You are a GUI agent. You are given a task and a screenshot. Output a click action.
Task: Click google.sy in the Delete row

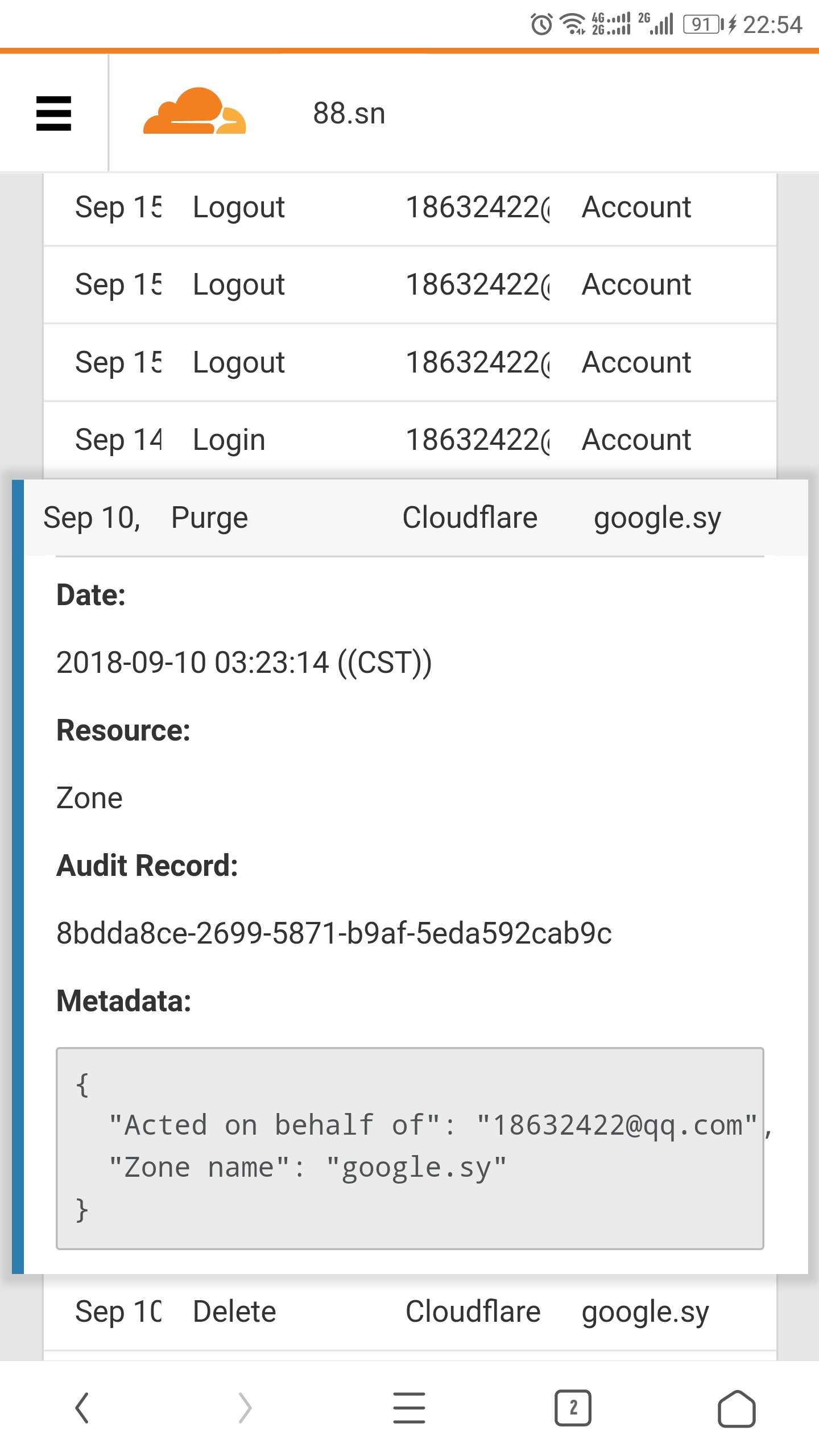[x=645, y=1313]
